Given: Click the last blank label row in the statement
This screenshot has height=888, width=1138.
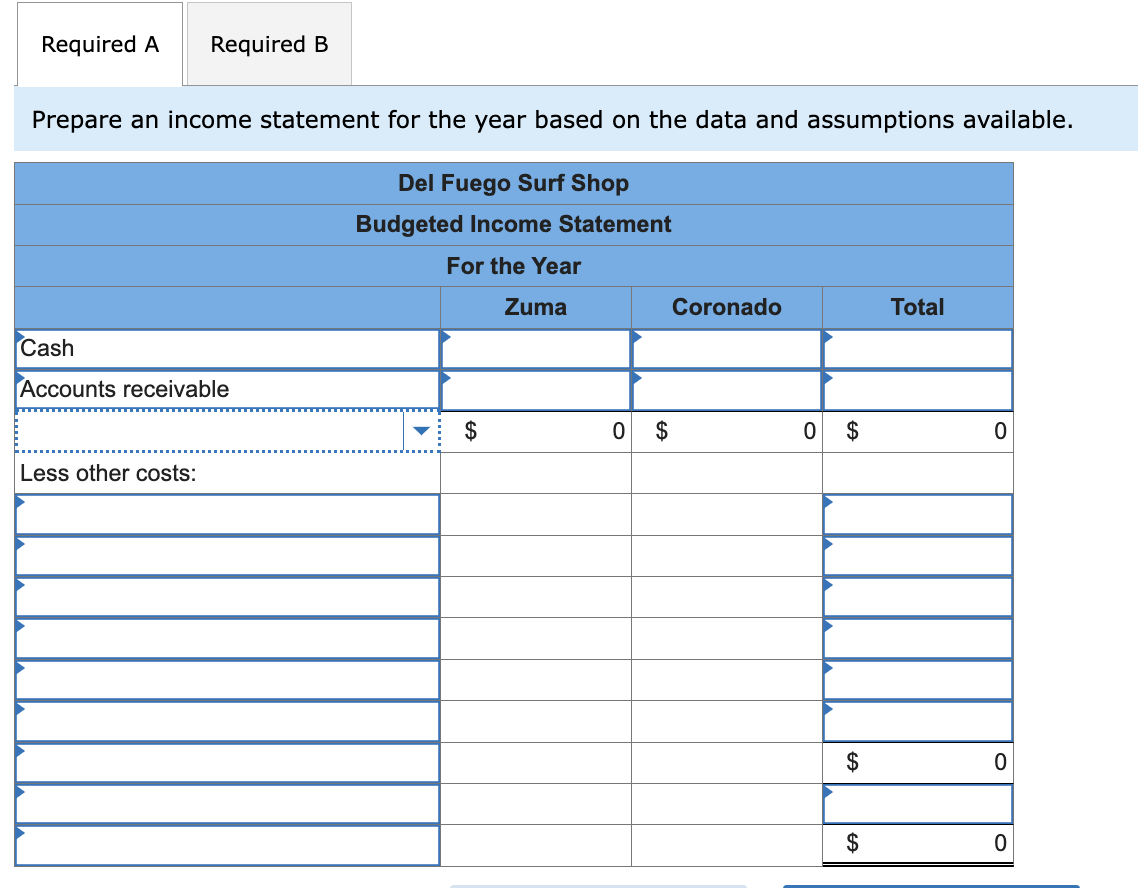Looking at the screenshot, I should [220, 845].
